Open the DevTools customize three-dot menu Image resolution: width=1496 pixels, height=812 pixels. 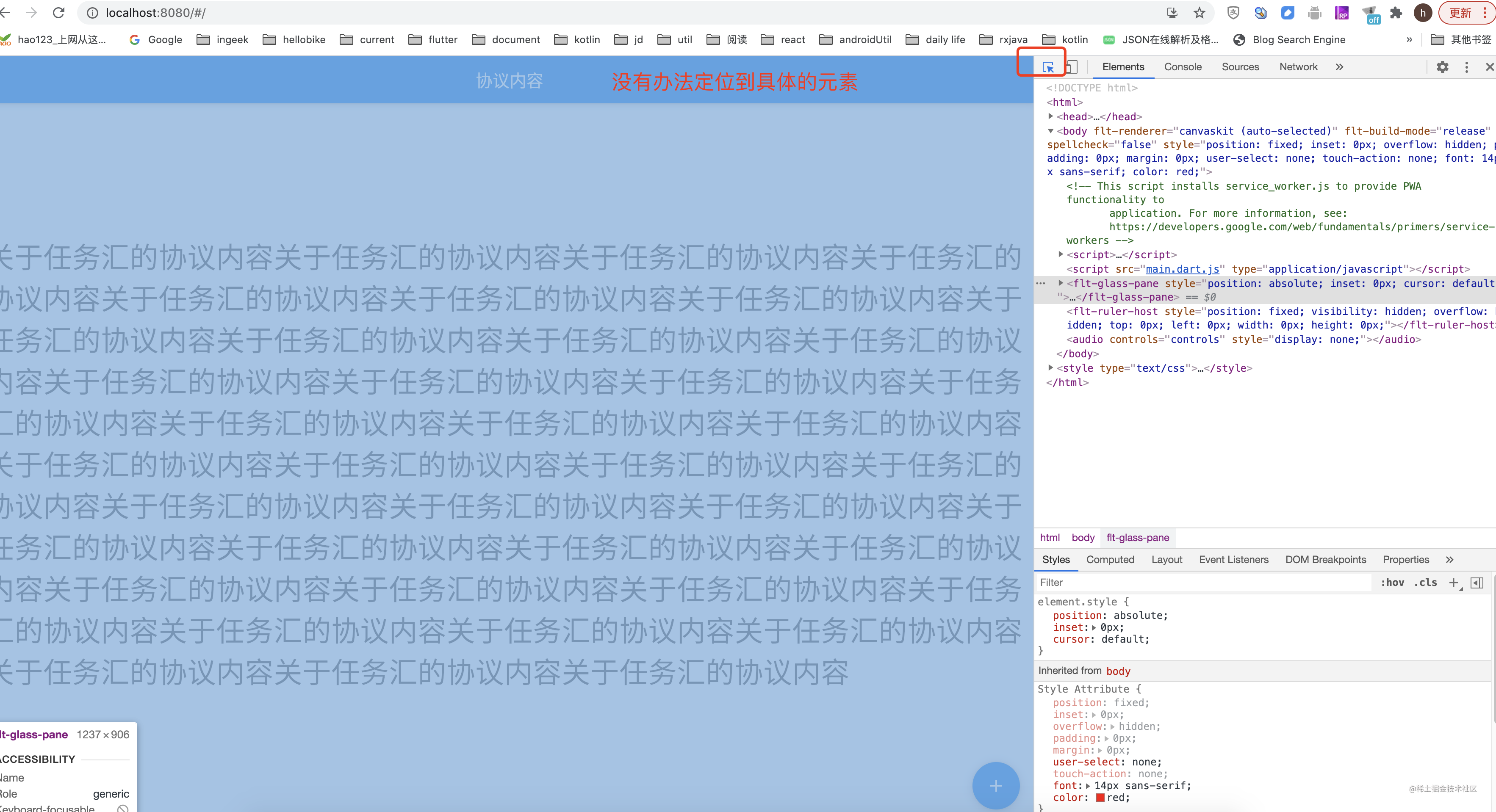pos(1466,67)
